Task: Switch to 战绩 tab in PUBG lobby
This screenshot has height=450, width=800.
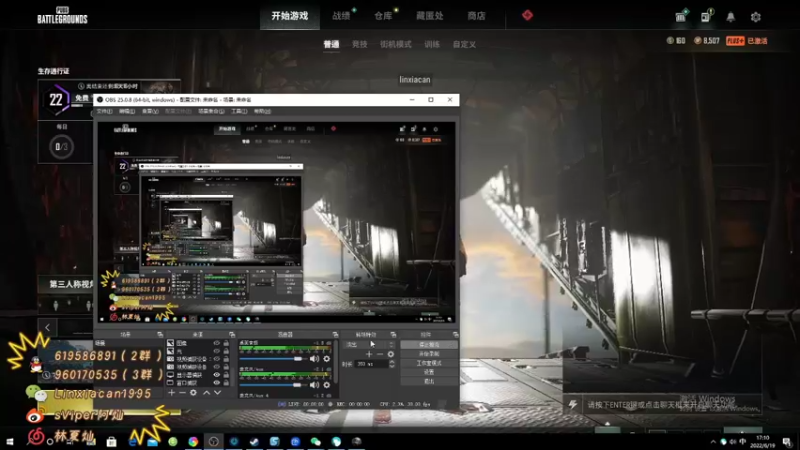Action: 341,16
